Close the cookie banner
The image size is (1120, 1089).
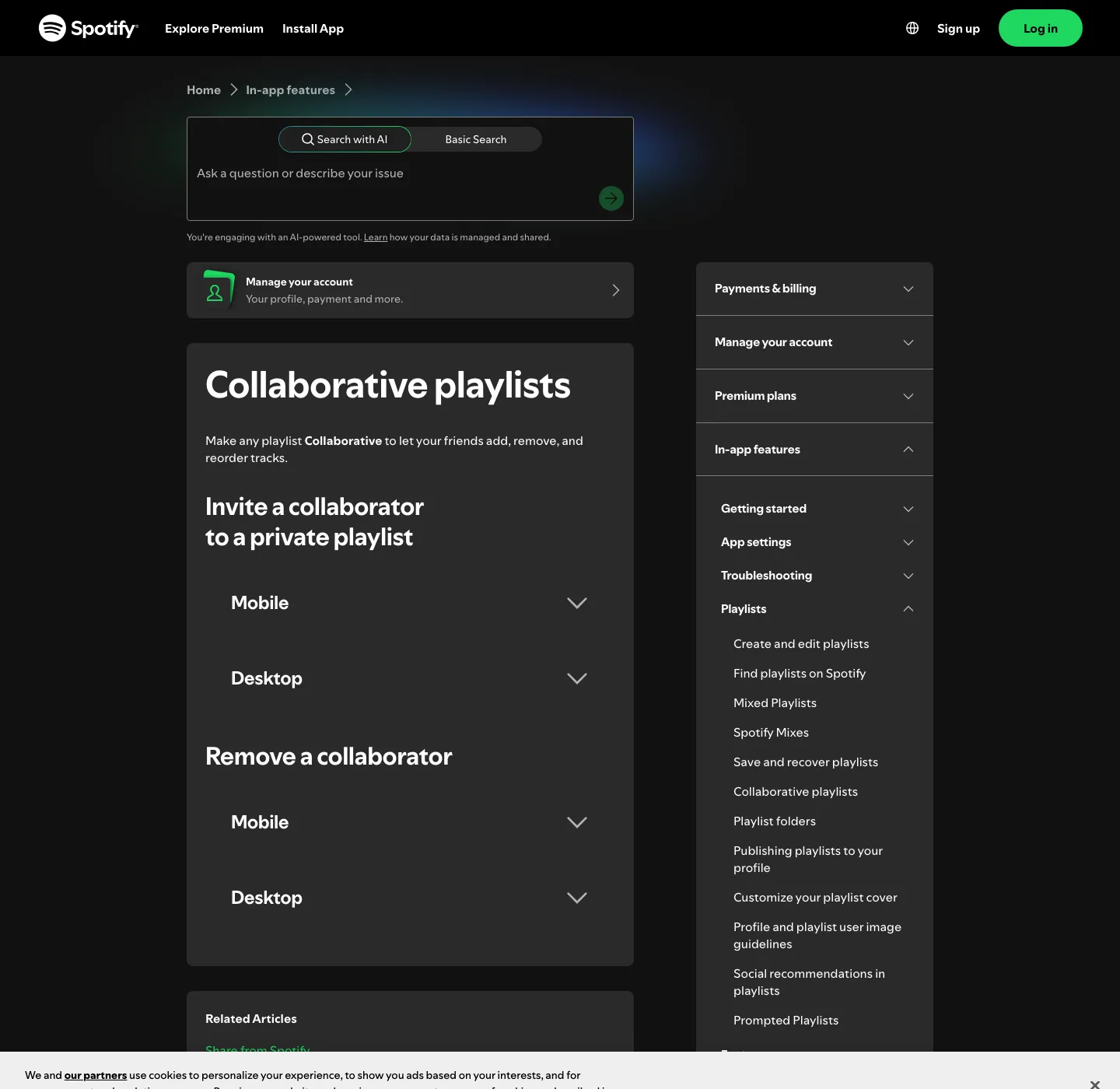[x=1095, y=1084]
